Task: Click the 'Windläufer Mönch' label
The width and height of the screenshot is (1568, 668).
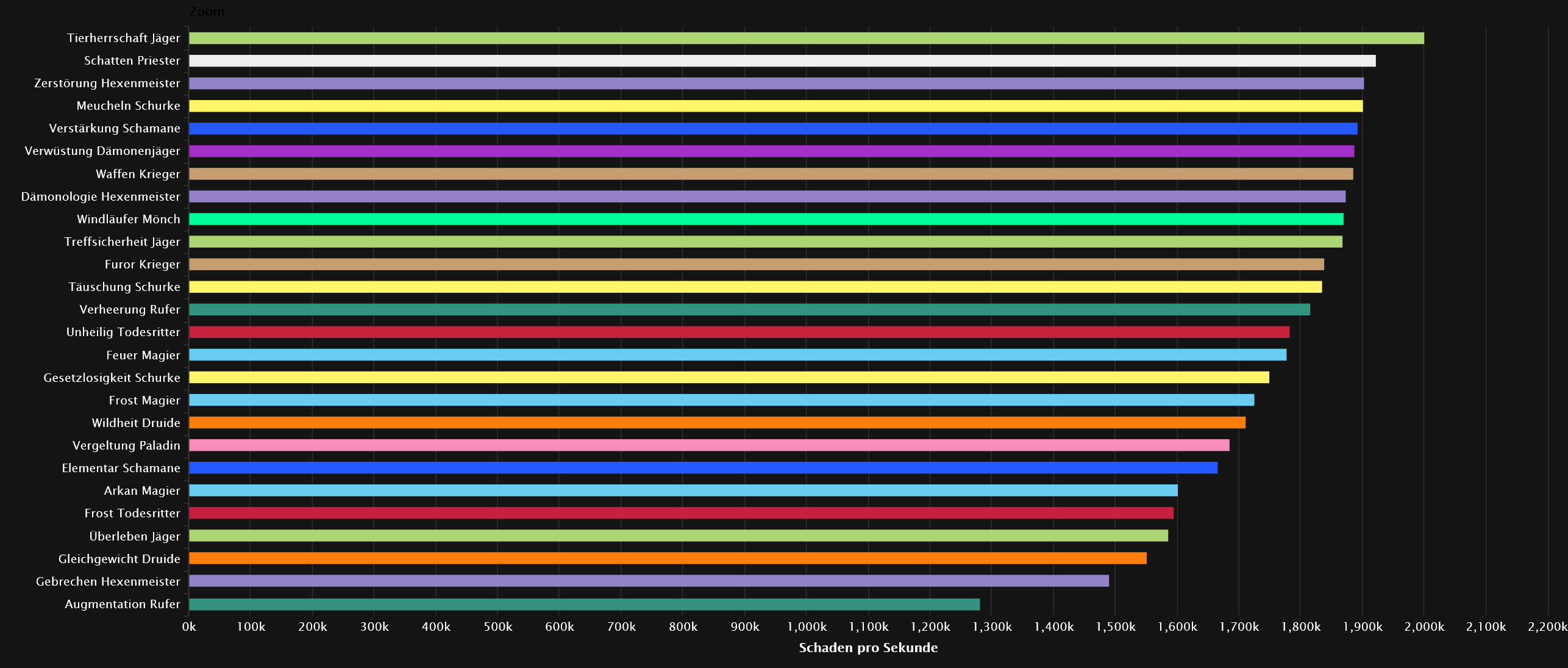Action: point(129,219)
